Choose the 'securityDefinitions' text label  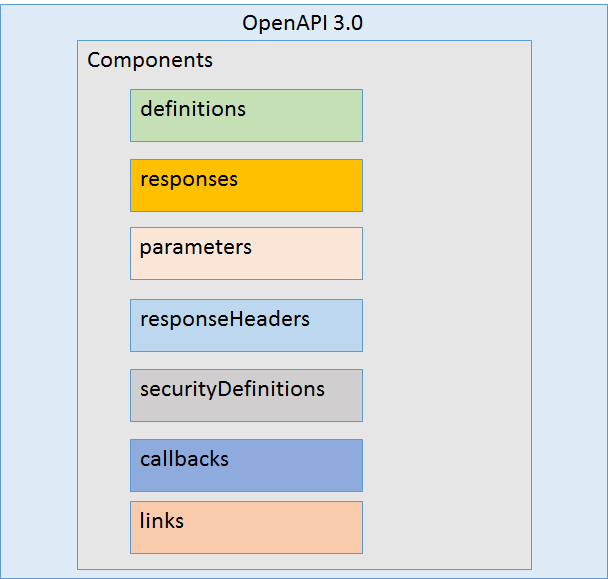(232, 389)
